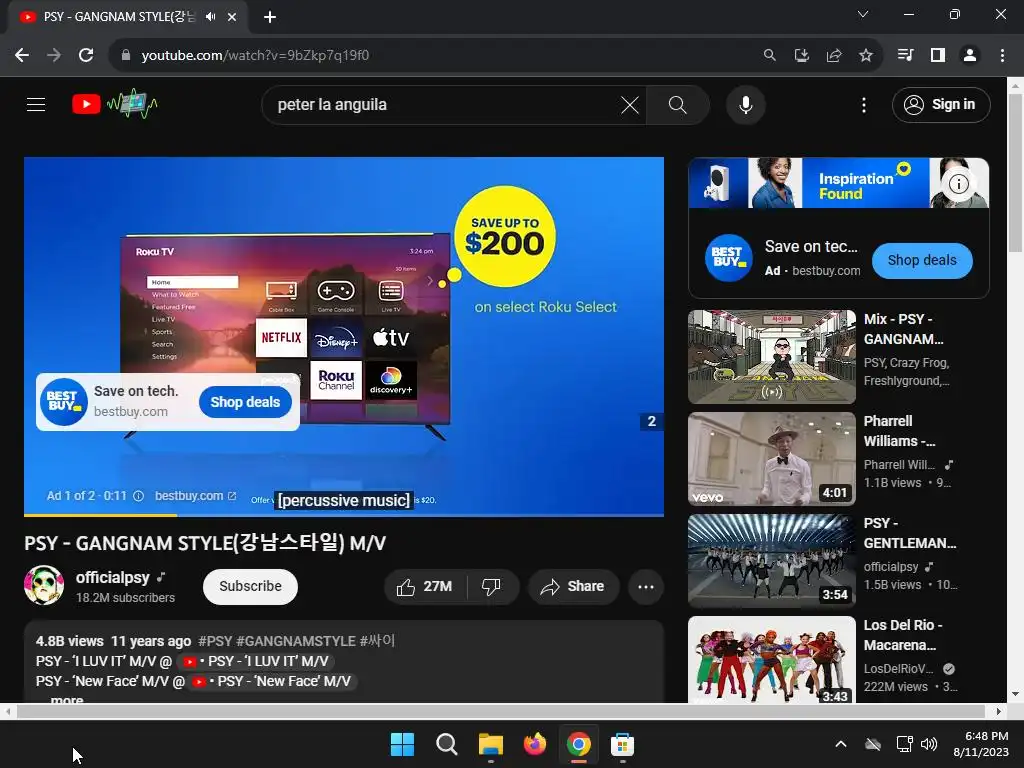Select the PSY - GANGNAM STYLE tab

click(x=118, y=17)
